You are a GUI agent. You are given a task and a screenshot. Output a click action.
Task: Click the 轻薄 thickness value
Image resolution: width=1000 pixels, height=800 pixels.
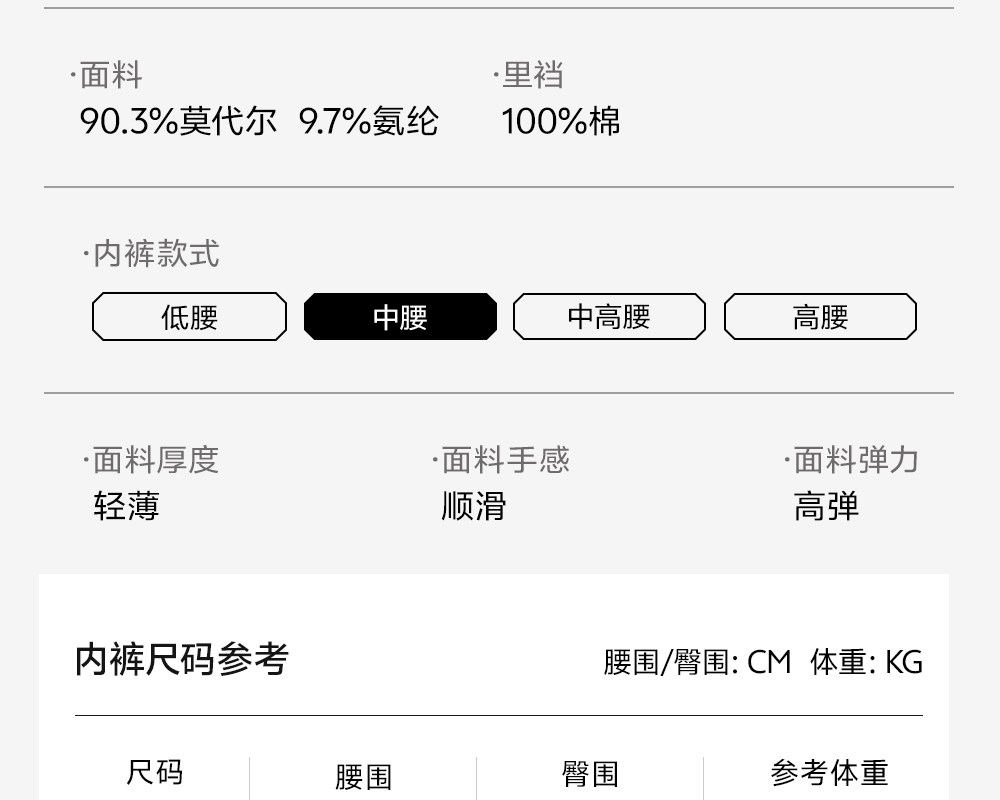click(126, 506)
